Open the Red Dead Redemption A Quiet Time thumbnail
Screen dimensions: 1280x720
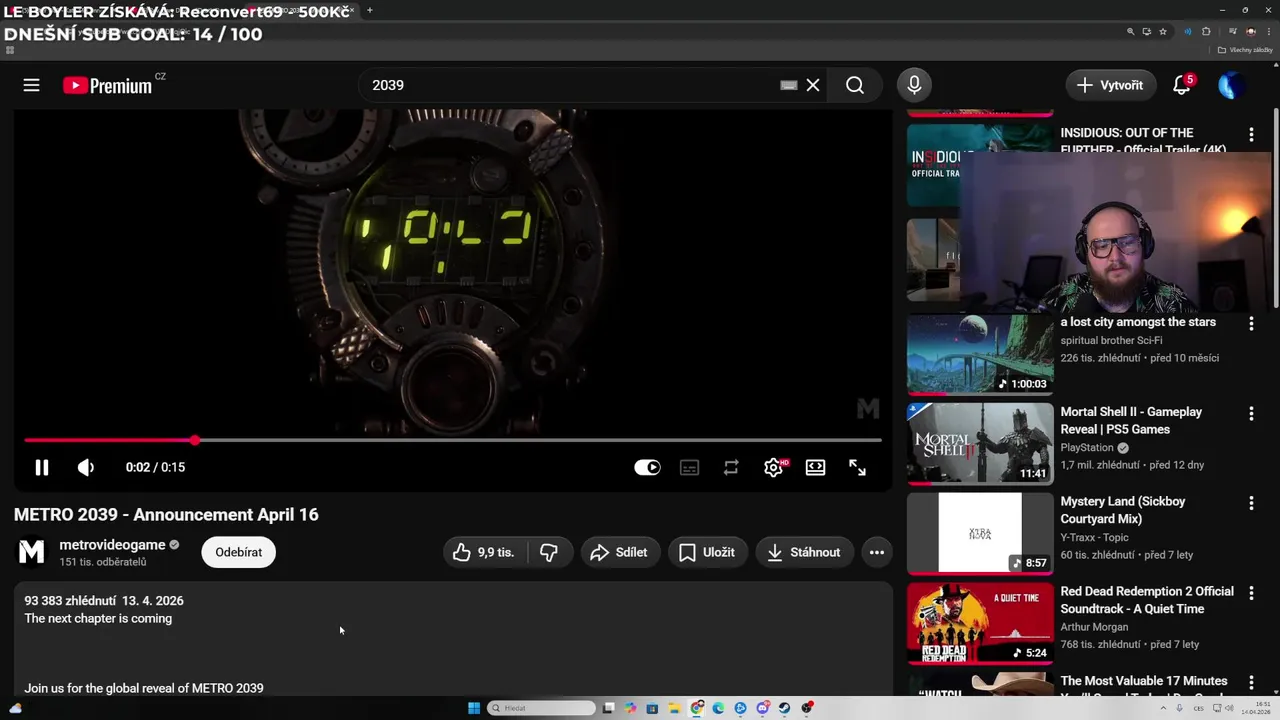coord(980,623)
